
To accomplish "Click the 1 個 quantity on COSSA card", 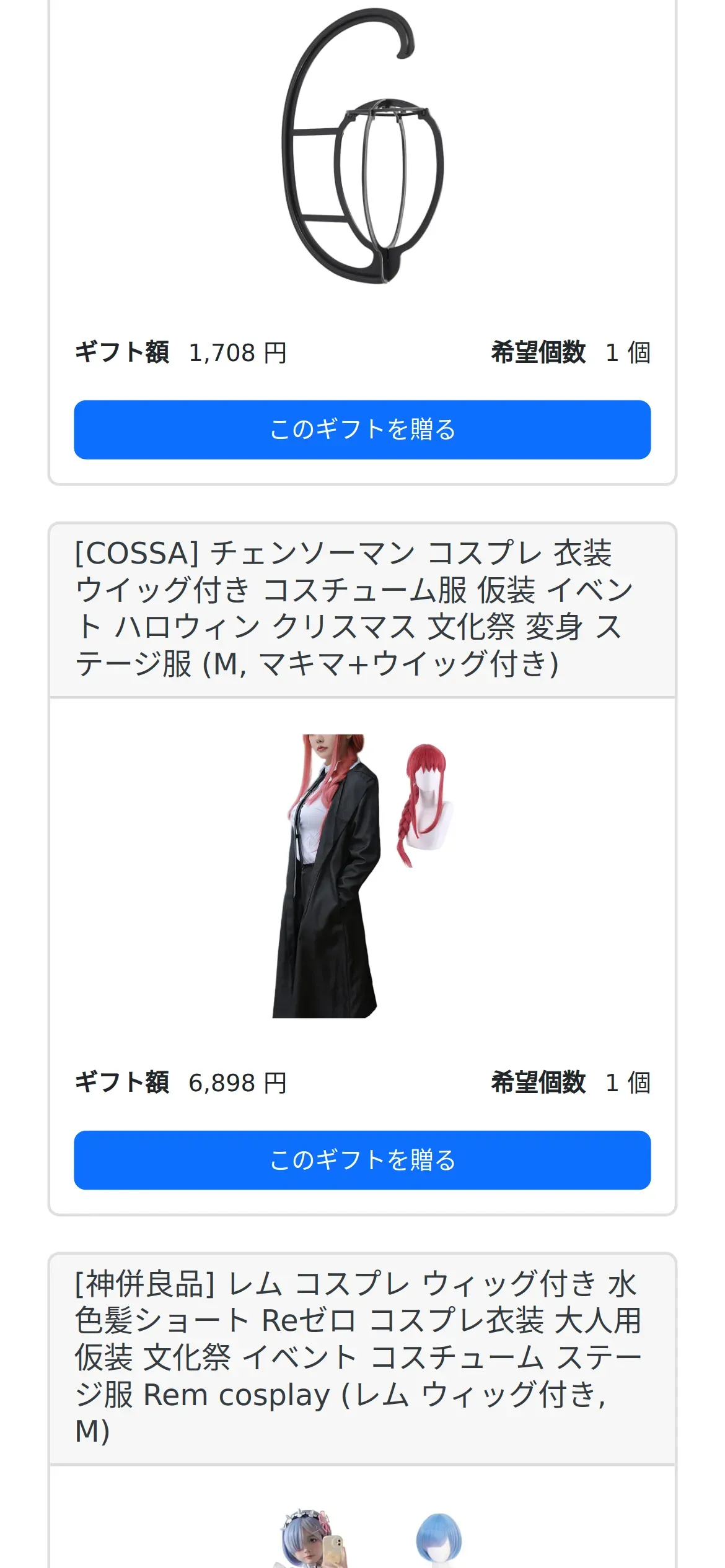I will tap(628, 1083).
